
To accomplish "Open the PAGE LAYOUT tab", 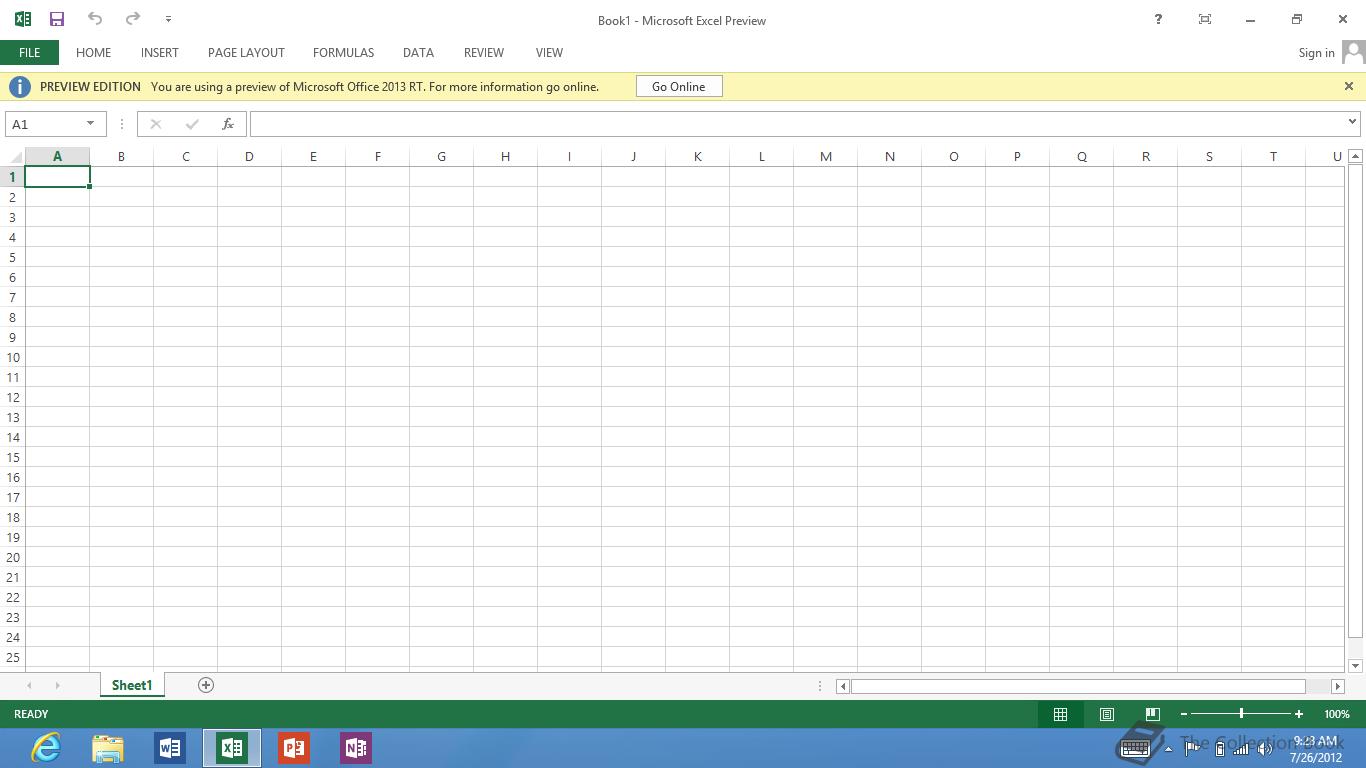I will point(246,52).
